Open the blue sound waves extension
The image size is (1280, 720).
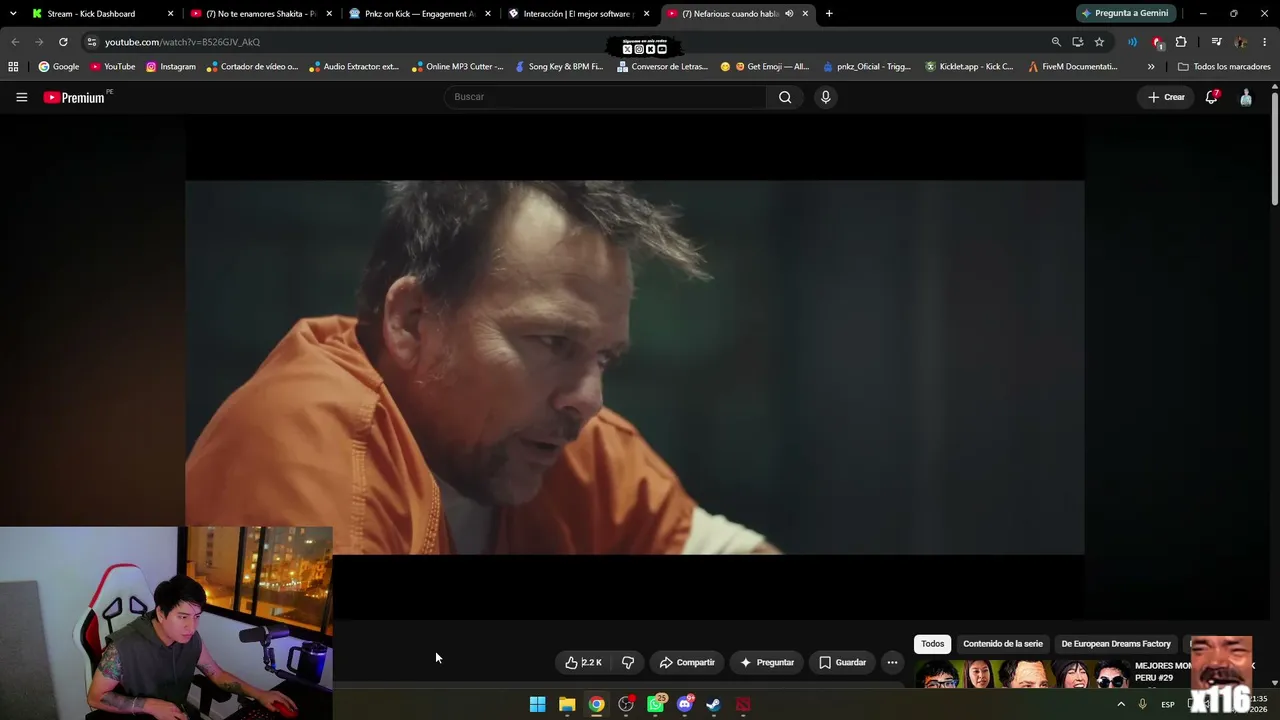[1132, 42]
